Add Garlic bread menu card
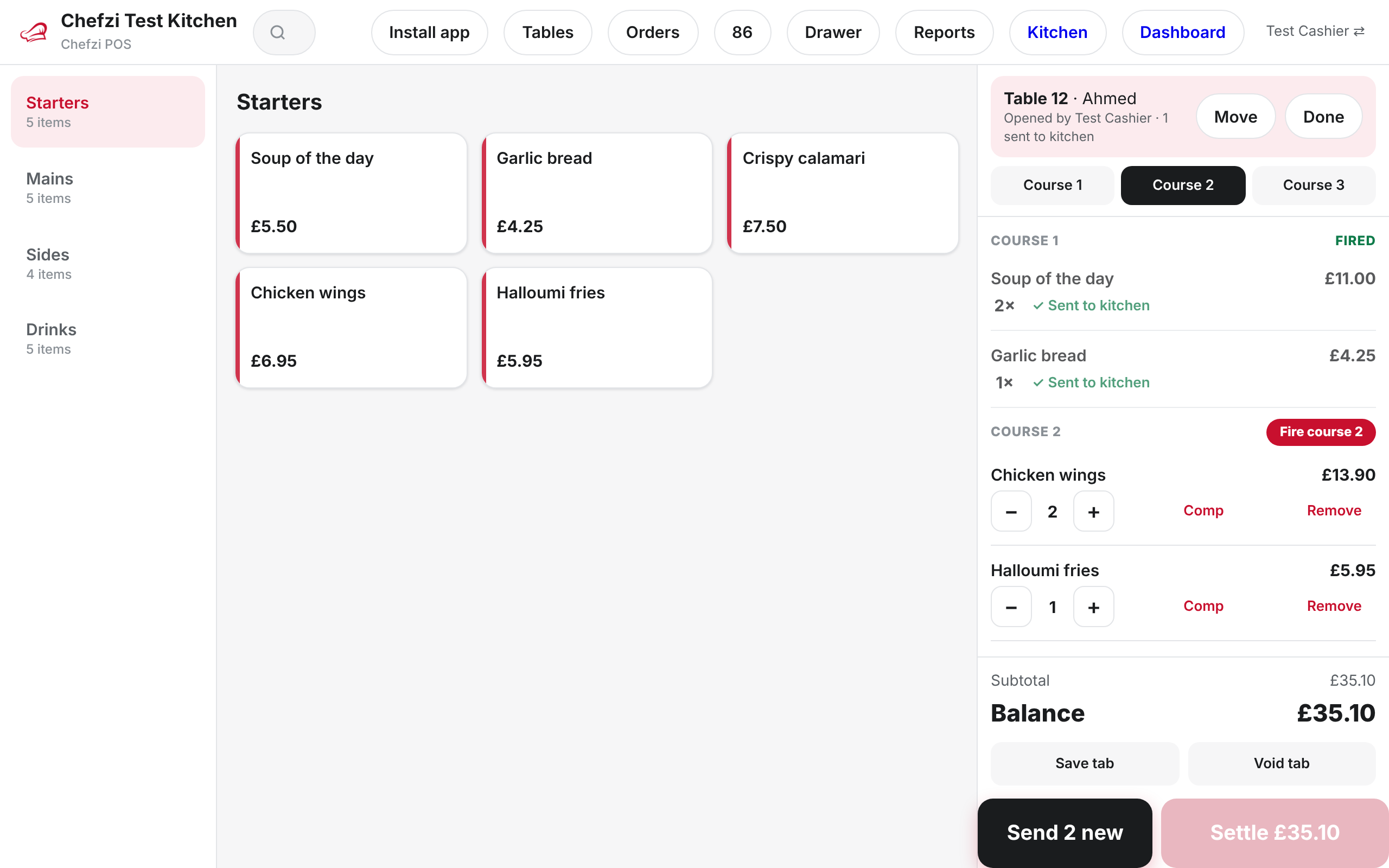 click(x=597, y=193)
